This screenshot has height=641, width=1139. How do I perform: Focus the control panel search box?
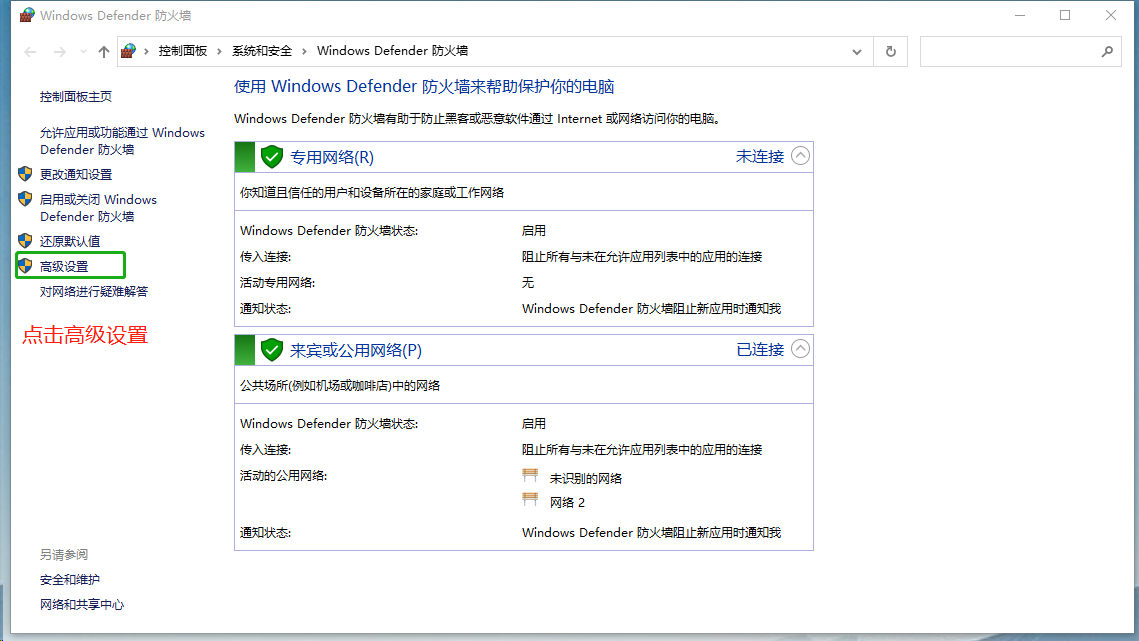(1020, 52)
